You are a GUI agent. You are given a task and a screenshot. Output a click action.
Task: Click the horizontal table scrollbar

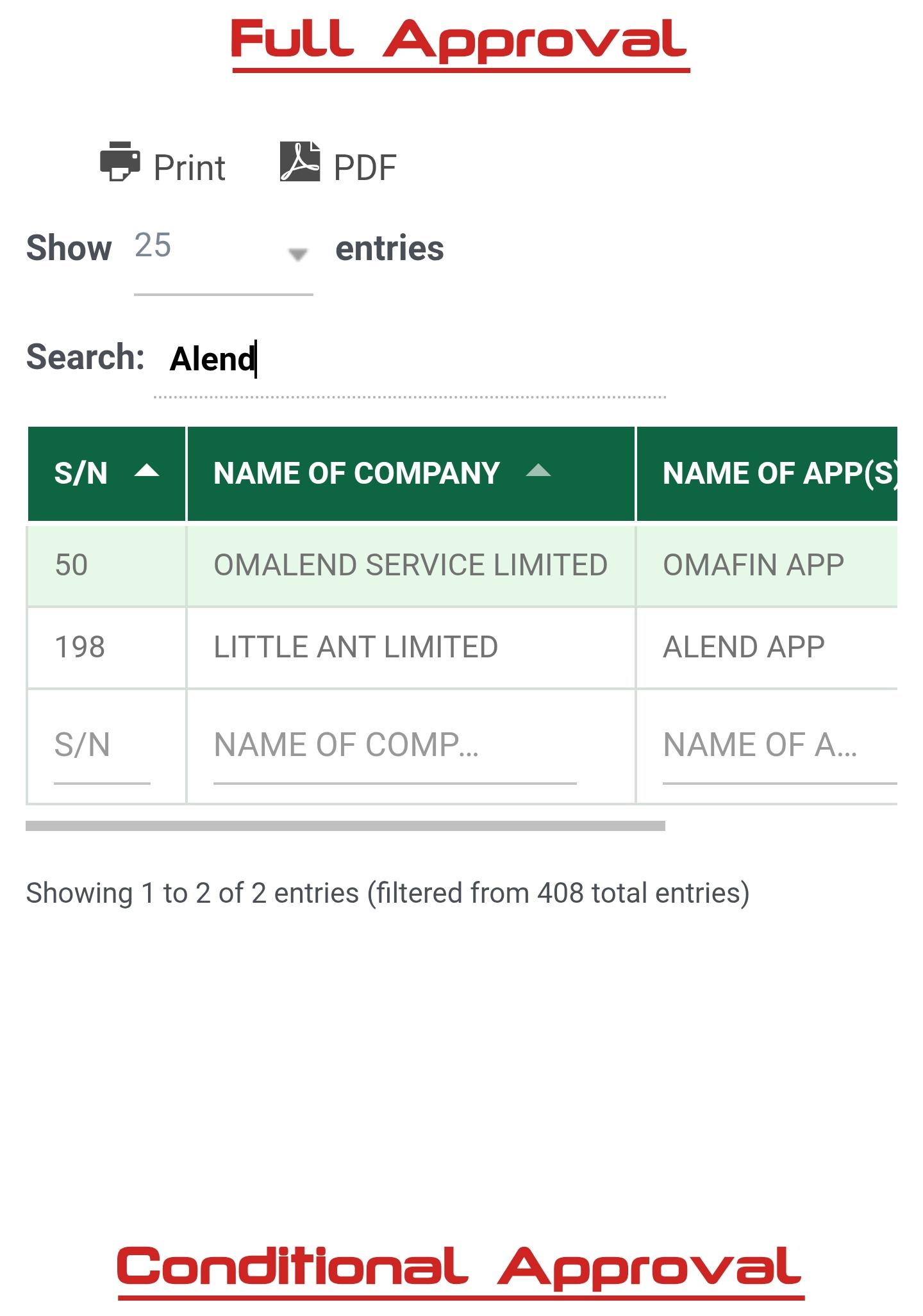click(345, 826)
